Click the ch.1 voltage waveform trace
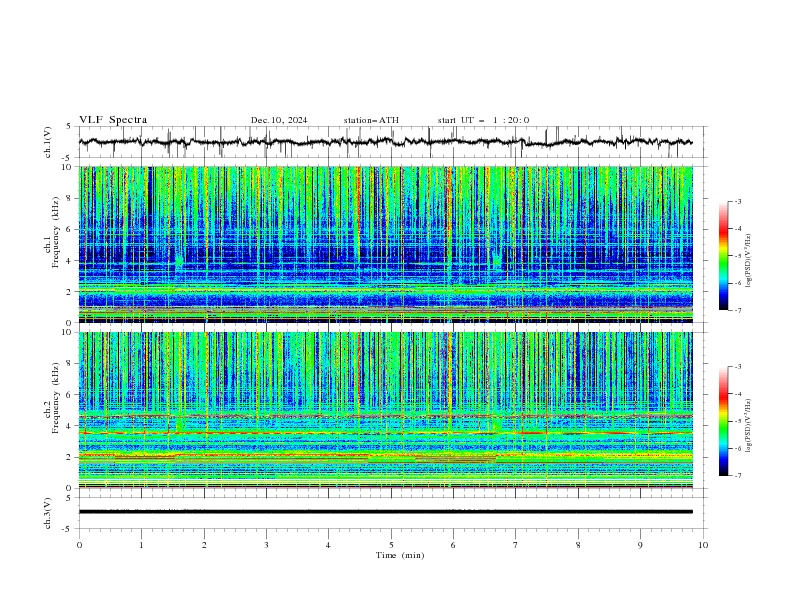 pos(385,142)
